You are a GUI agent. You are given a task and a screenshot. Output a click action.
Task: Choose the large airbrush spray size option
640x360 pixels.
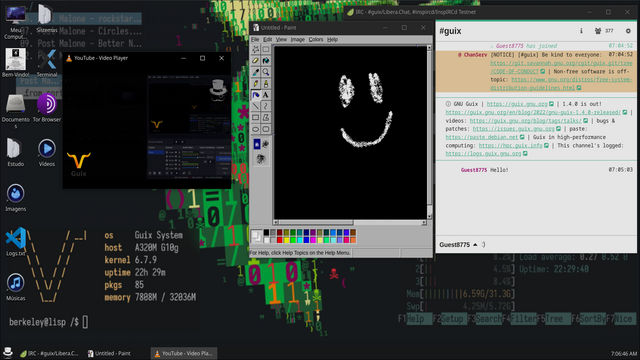point(261,159)
